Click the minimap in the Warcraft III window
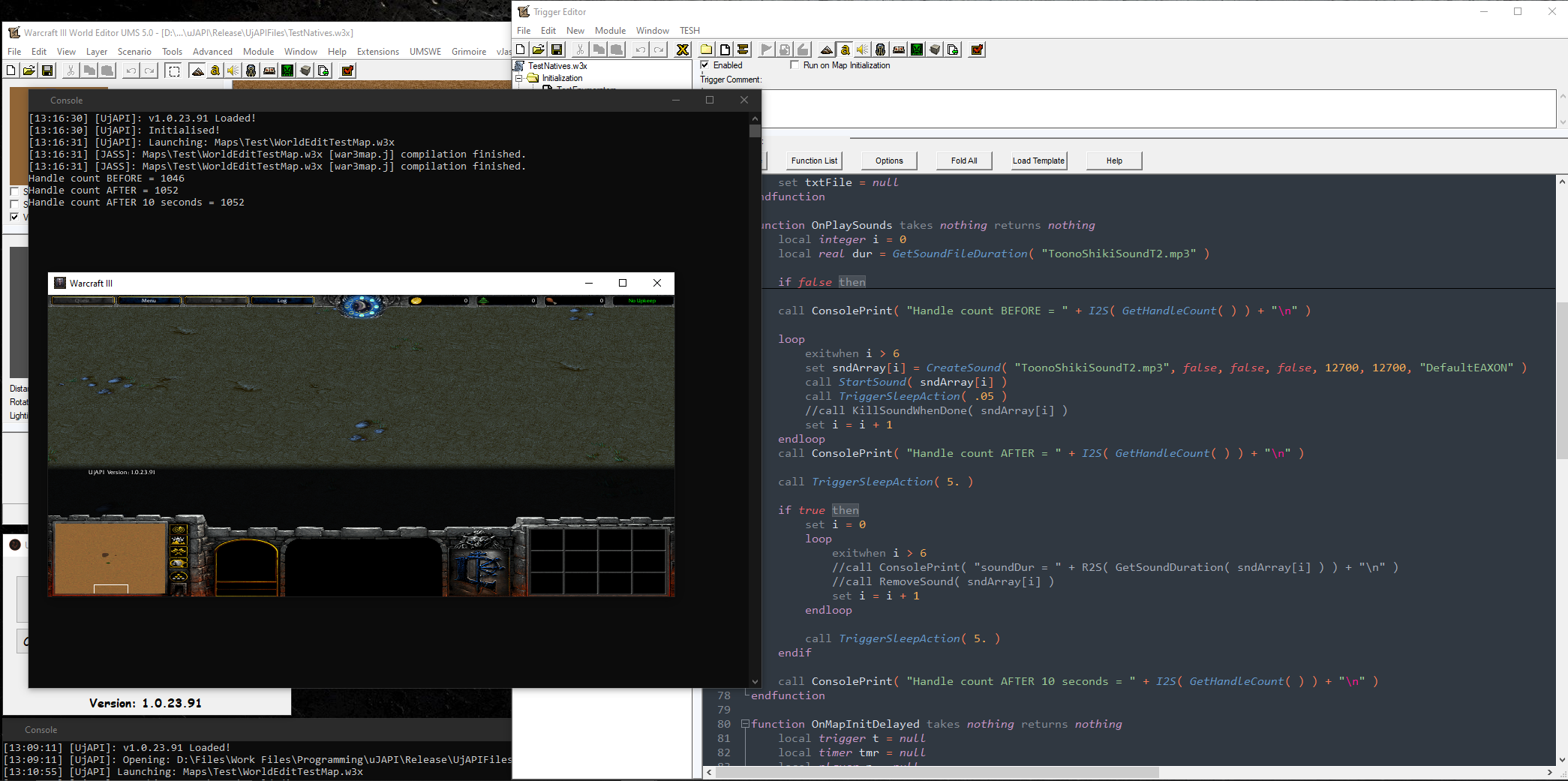Image resolution: width=1568 pixels, height=781 pixels. click(110, 558)
